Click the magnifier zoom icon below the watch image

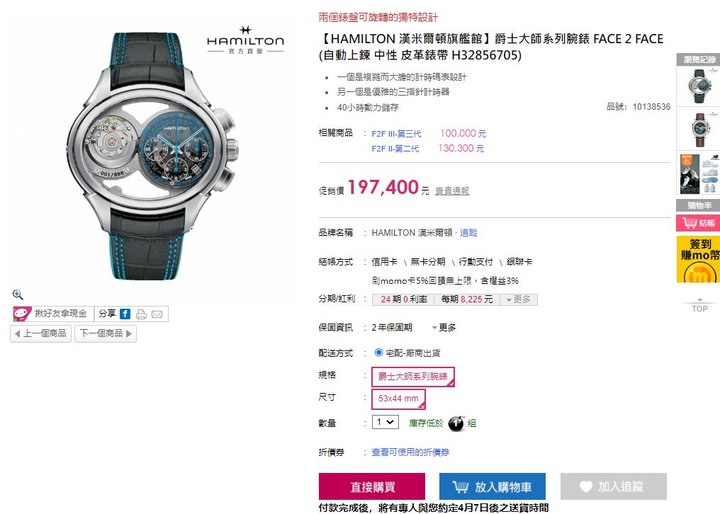point(17,294)
